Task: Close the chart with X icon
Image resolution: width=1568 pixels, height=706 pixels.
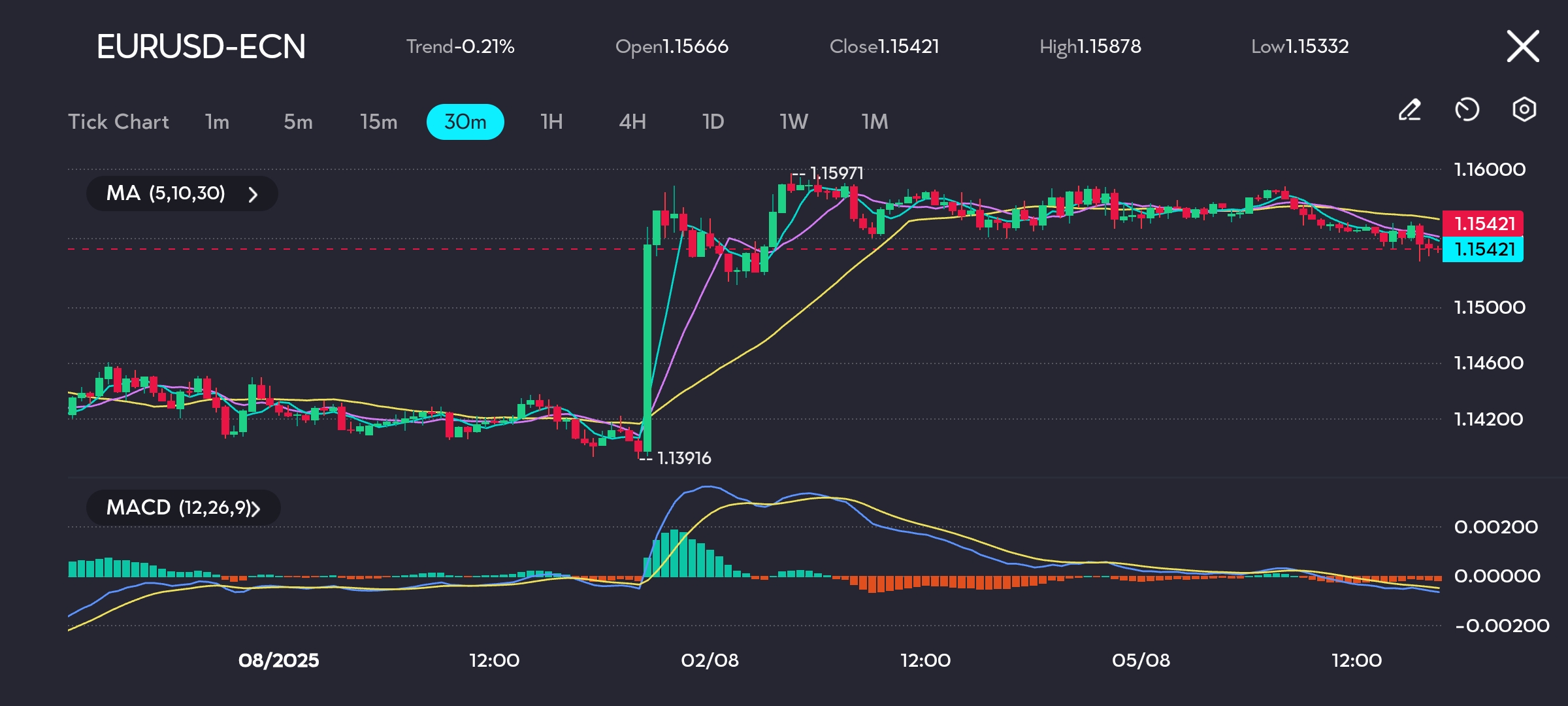Action: click(x=1523, y=46)
